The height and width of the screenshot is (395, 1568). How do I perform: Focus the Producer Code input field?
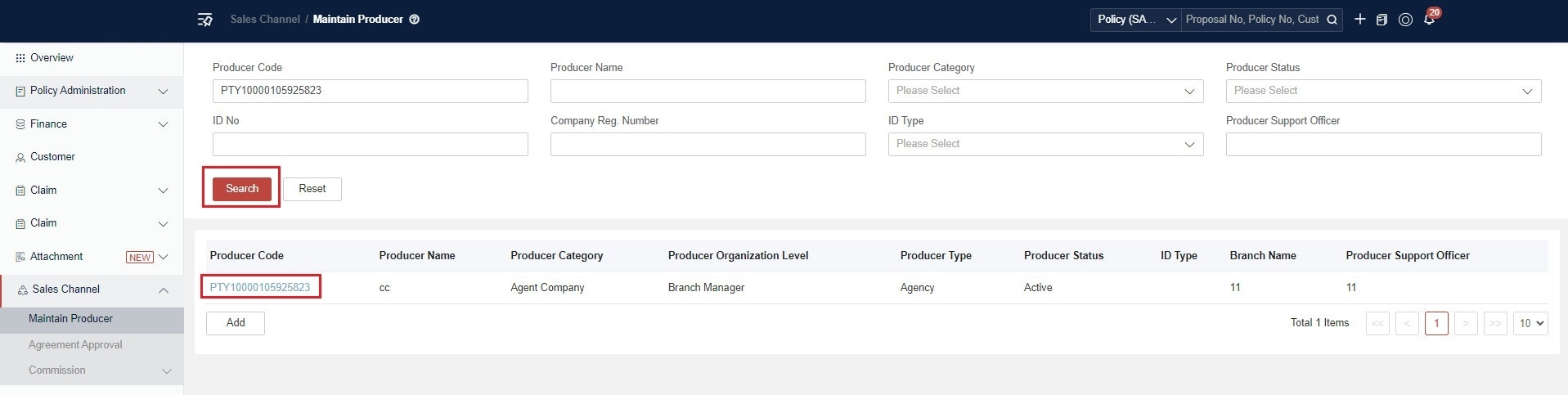pos(371,91)
